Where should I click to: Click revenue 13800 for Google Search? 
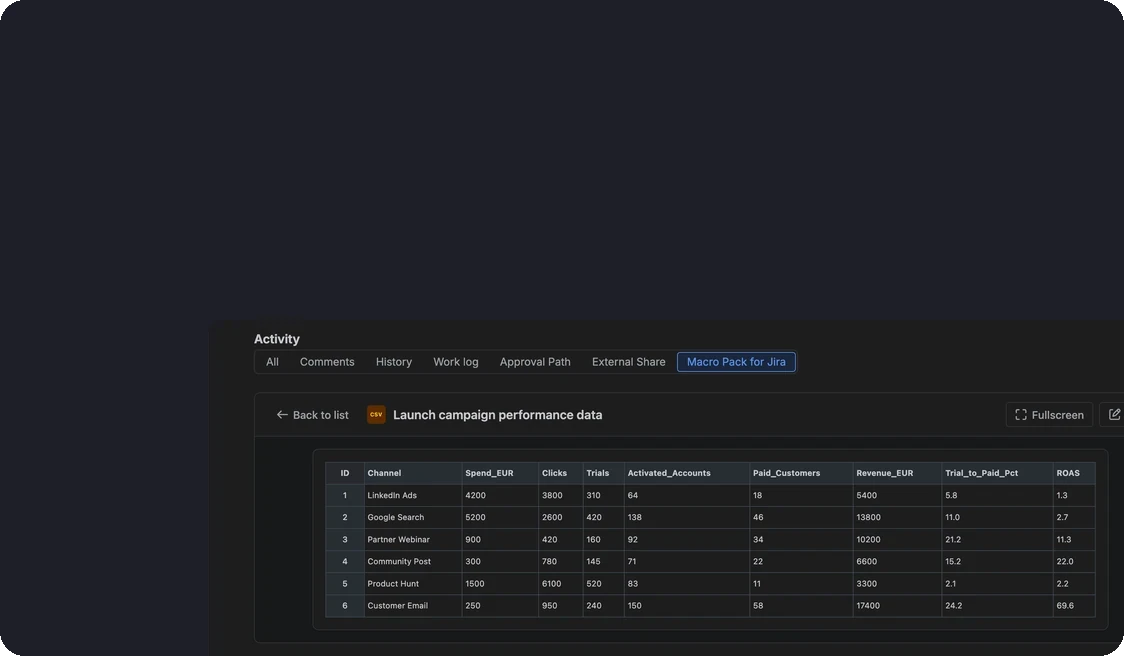[897, 518]
